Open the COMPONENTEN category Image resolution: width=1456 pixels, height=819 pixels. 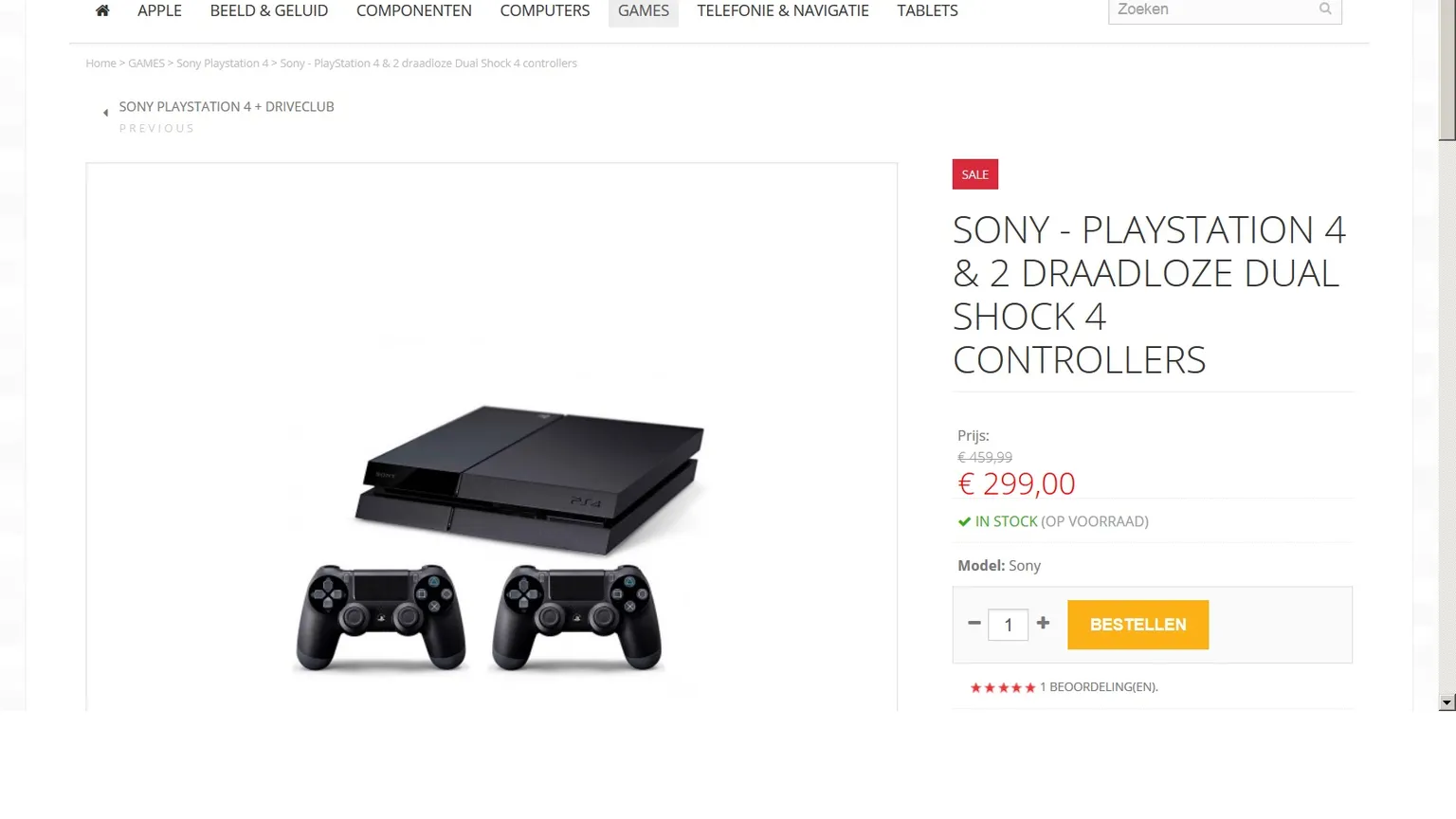click(x=414, y=10)
